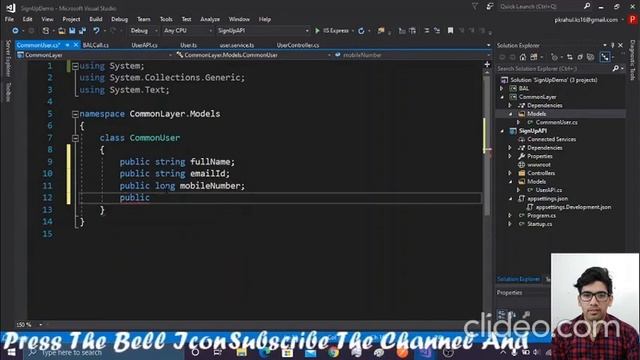Open the File menu
The height and width of the screenshot is (360, 640).
point(9,19)
